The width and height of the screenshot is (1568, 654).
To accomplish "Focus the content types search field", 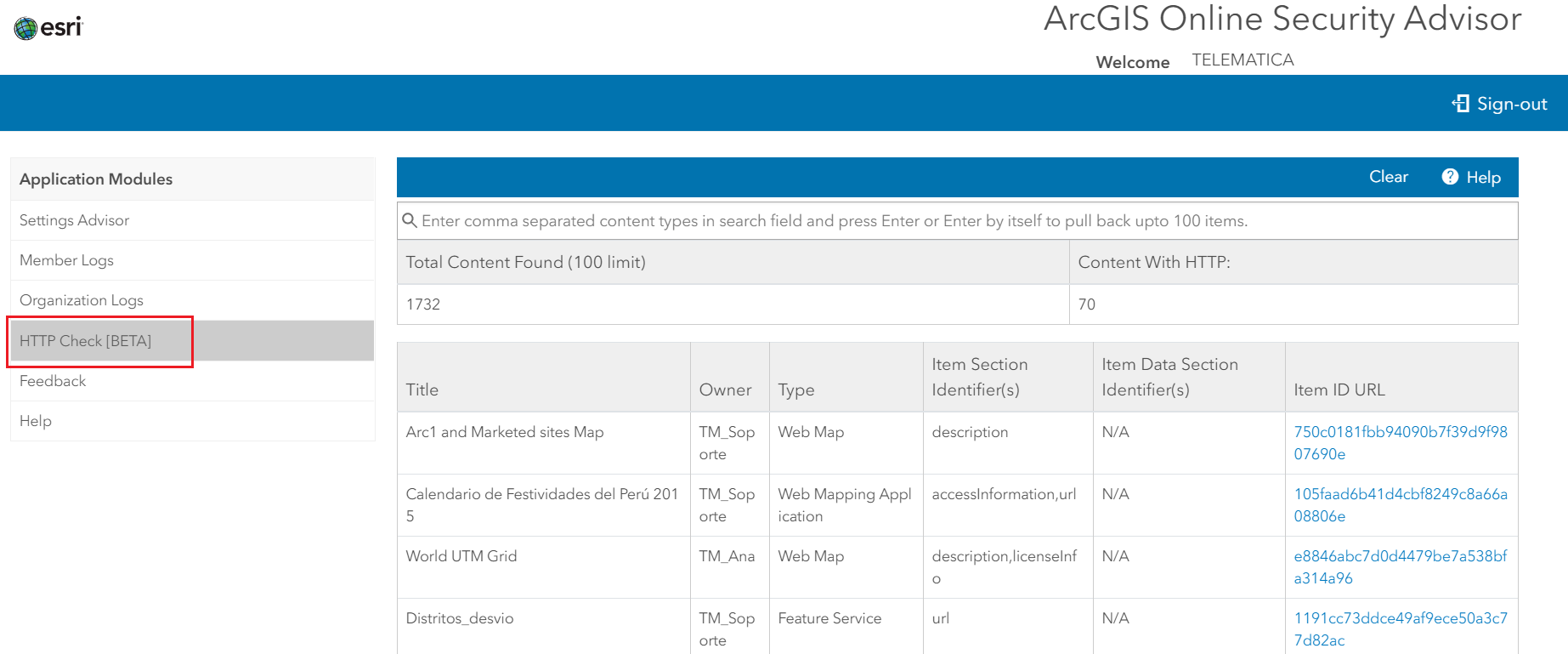I will point(957,221).
